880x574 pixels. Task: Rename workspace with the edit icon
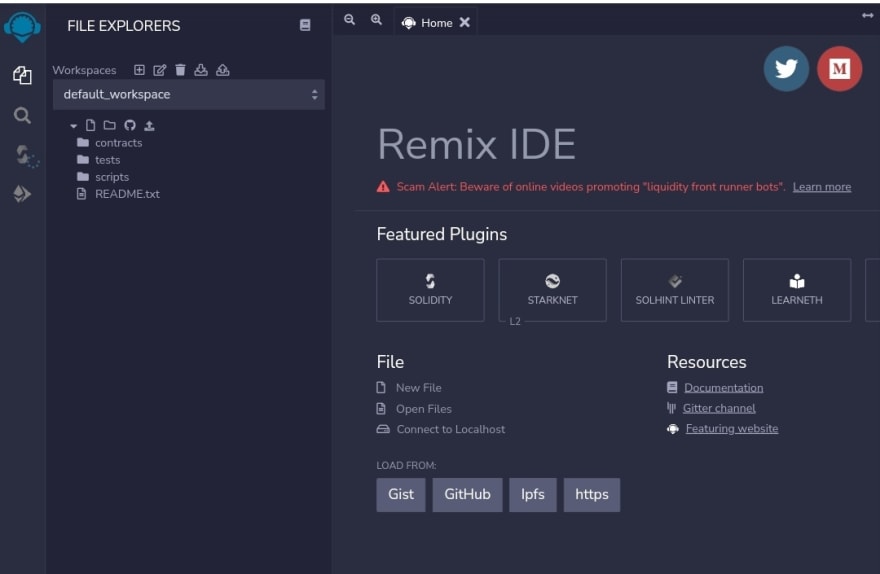[159, 70]
